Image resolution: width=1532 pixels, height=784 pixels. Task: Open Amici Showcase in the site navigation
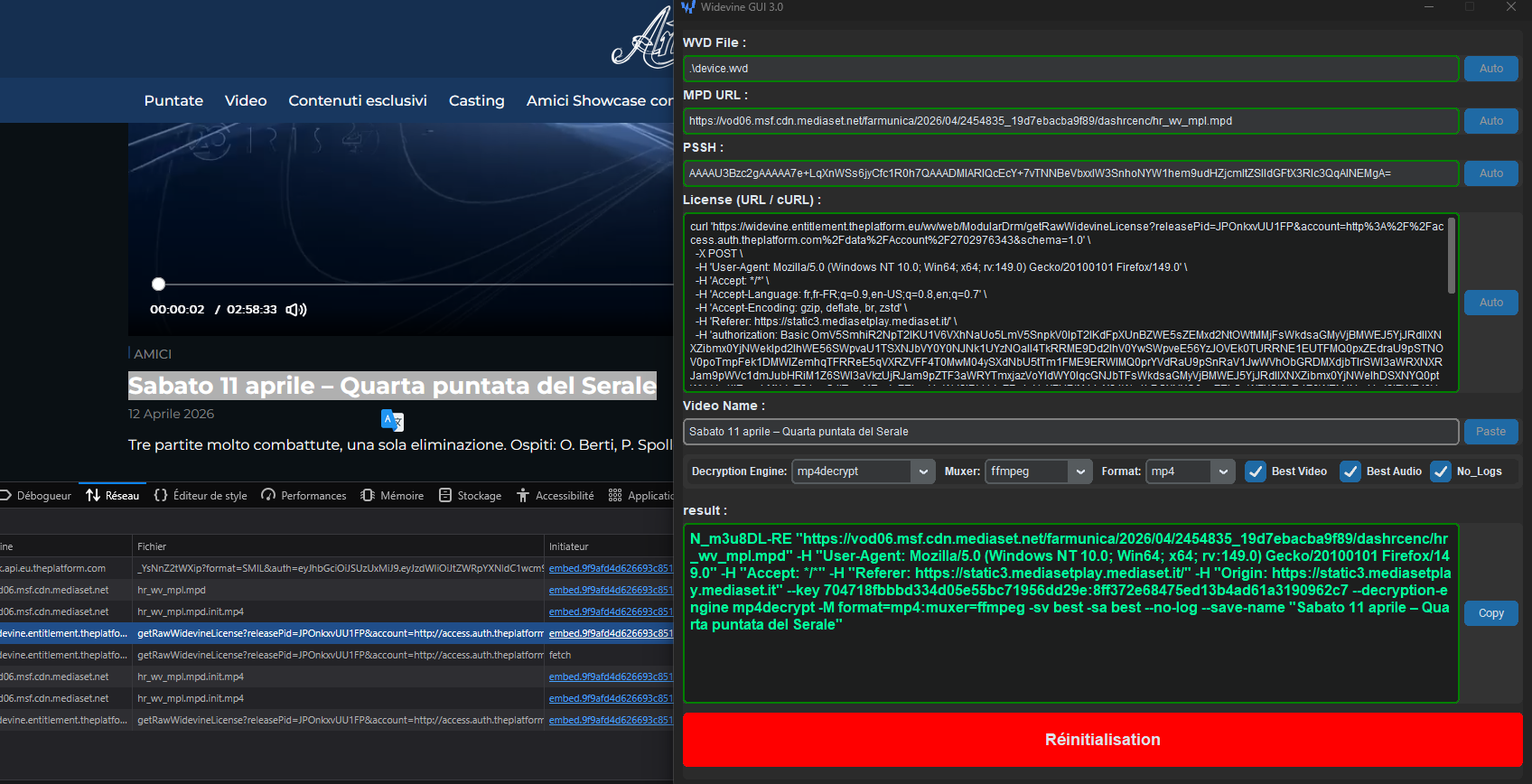tap(600, 101)
